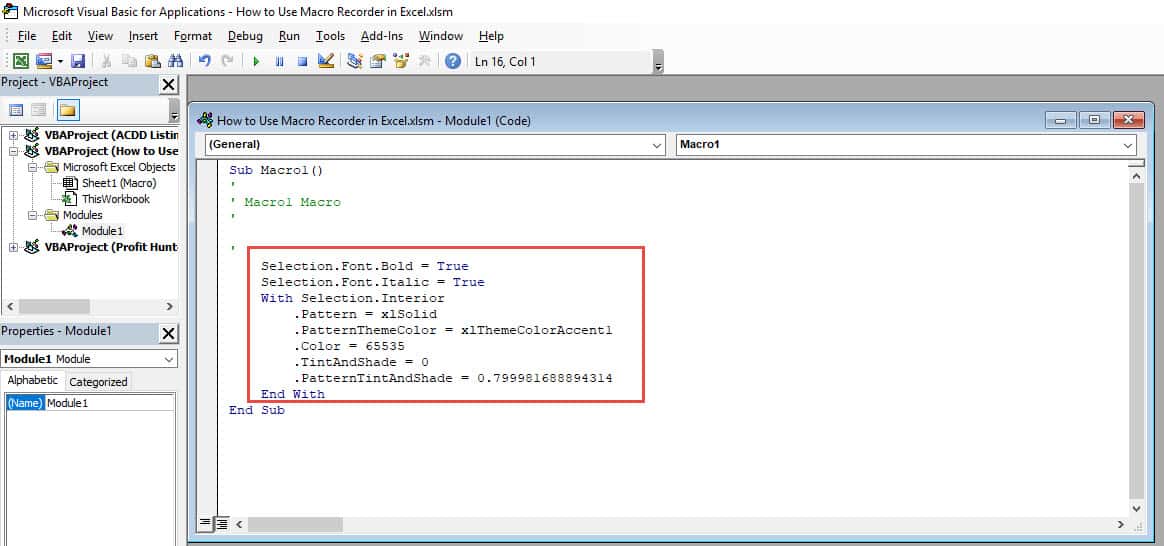Open the File menu
This screenshot has height=546, width=1164.
(x=27, y=36)
